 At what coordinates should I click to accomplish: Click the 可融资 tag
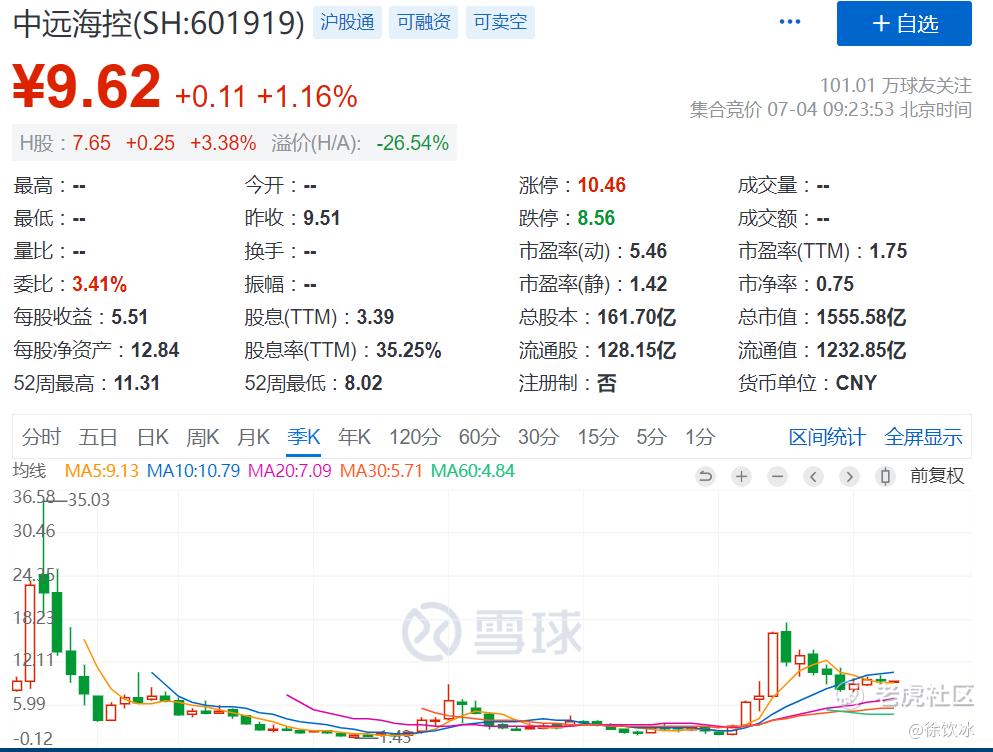(x=423, y=22)
